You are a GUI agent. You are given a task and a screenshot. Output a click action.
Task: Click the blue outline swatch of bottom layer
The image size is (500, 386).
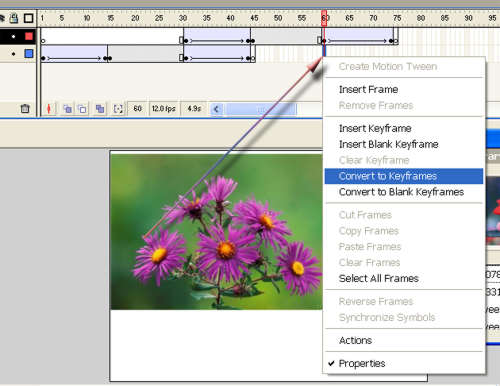[x=29, y=54]
